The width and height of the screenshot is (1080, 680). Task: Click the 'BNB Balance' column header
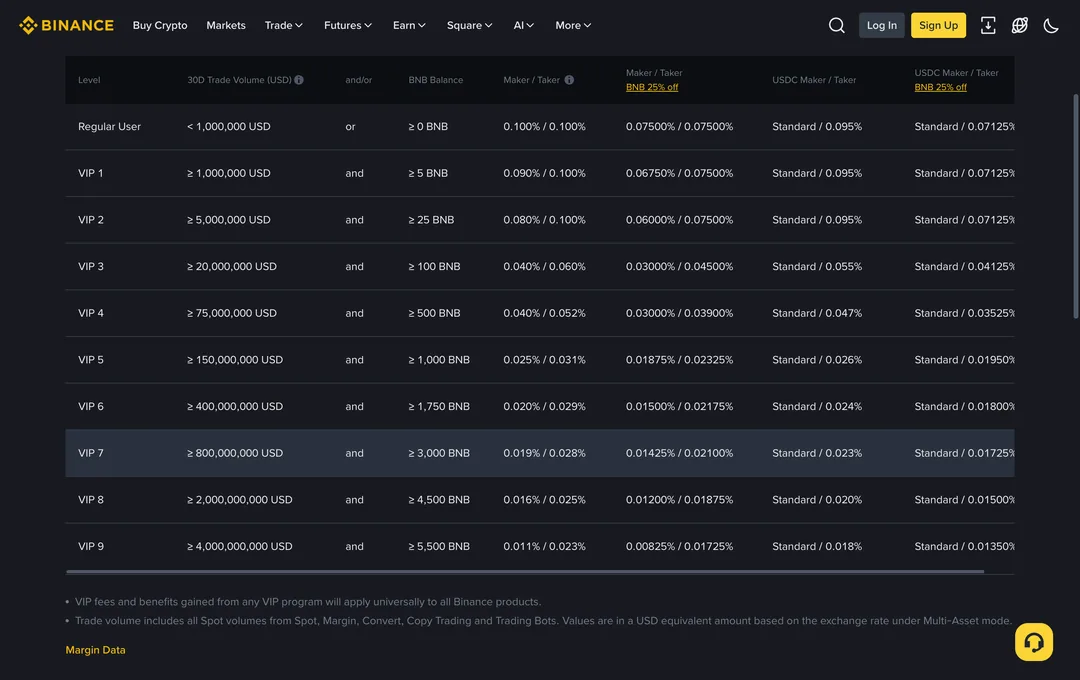click(x=435, y=80)
